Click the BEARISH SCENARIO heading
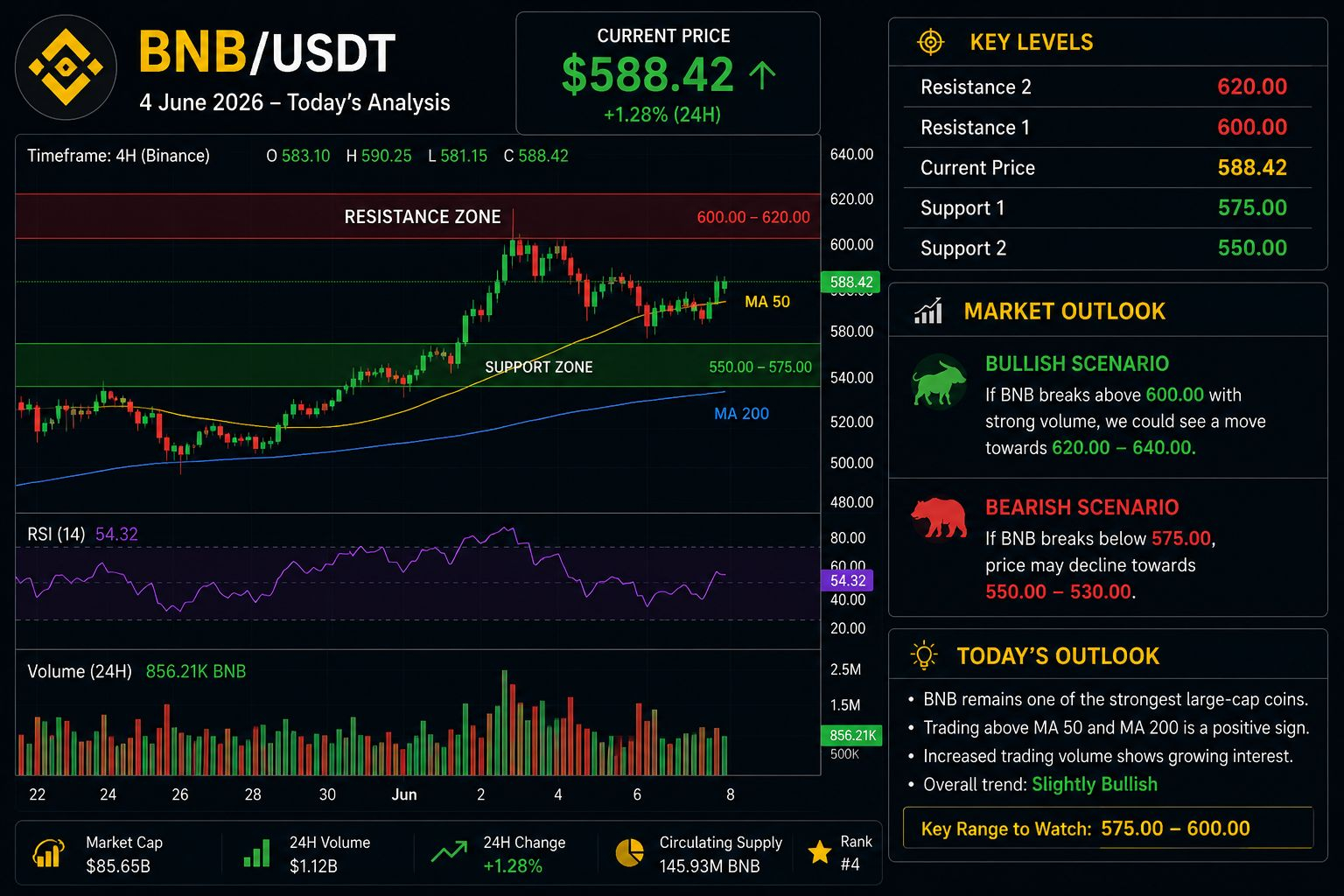 tap(1082, 507)
